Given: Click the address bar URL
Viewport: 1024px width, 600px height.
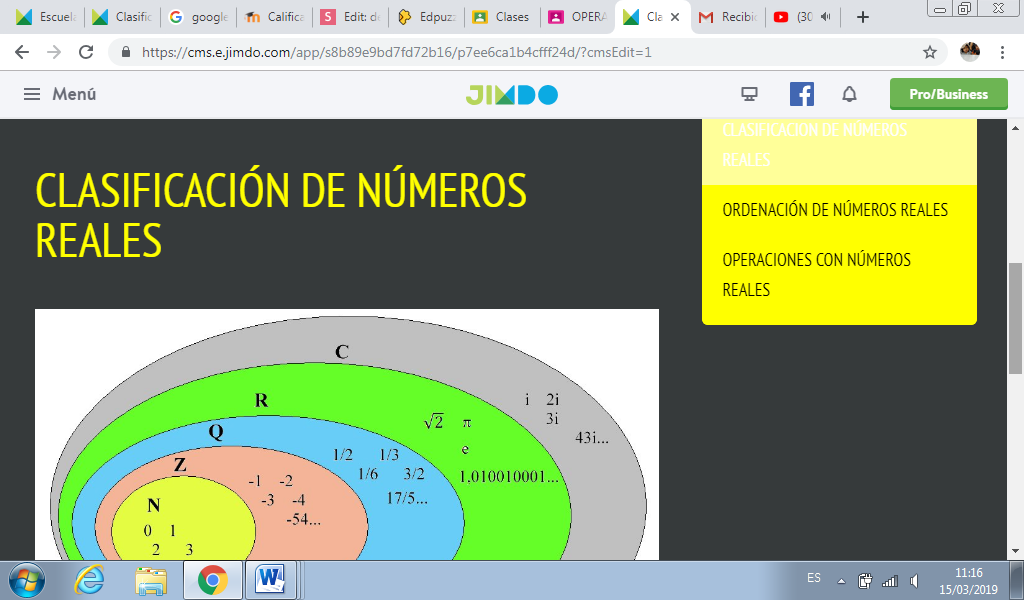Looking at the screenshot, I should click(x=396, y=52).
